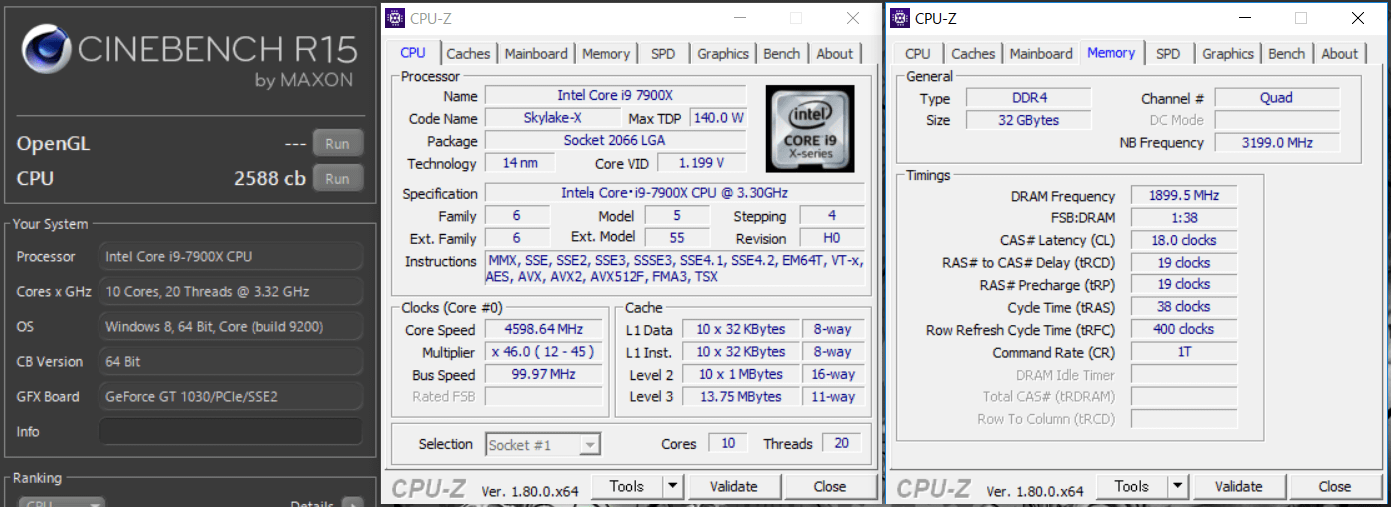Click the empty Info field in Cinebench
The width and height of the screenshot is (1391, 507).
[x=230, y=431]
